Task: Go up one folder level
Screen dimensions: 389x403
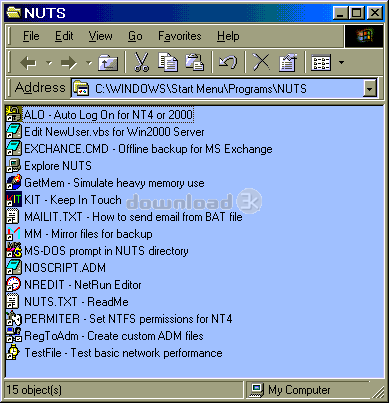Action: pyautogui.click(x=108, y=62)
